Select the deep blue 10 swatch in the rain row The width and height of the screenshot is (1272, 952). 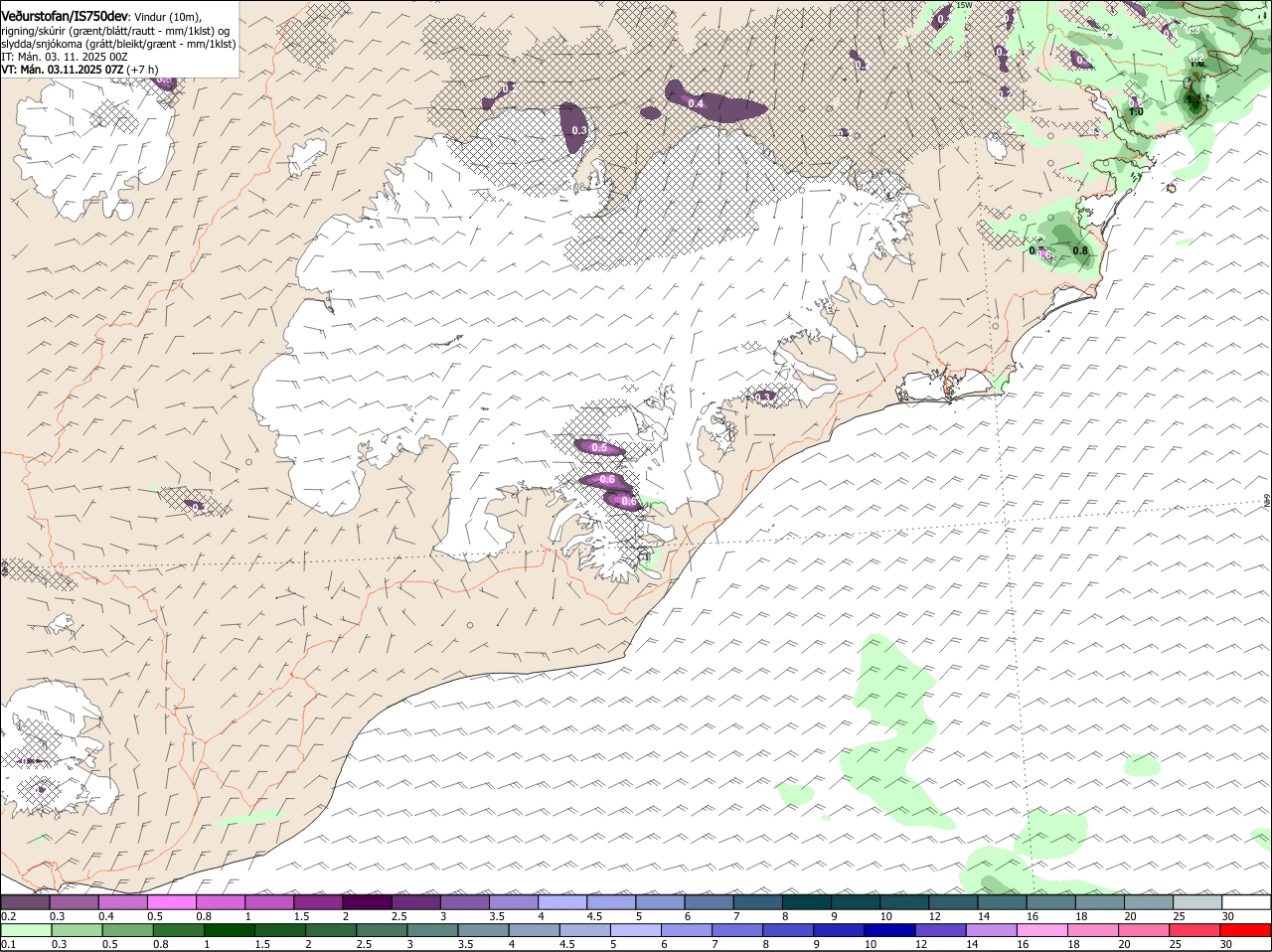(x=890, y=930)
